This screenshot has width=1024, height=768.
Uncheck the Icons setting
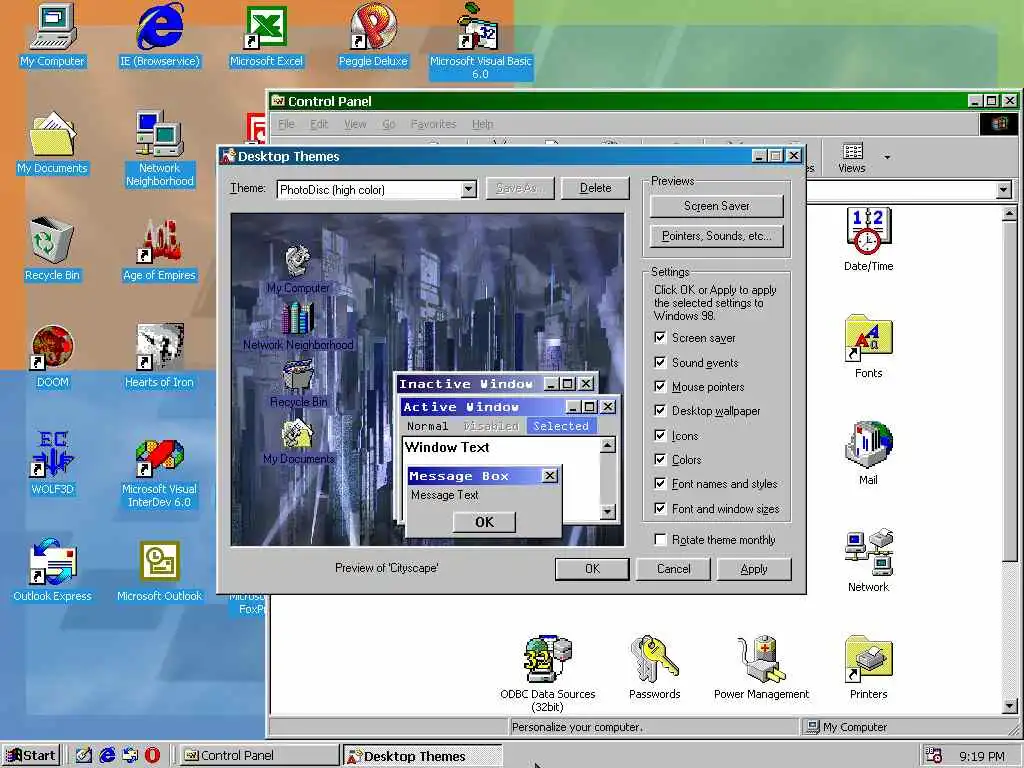[660, 435]
